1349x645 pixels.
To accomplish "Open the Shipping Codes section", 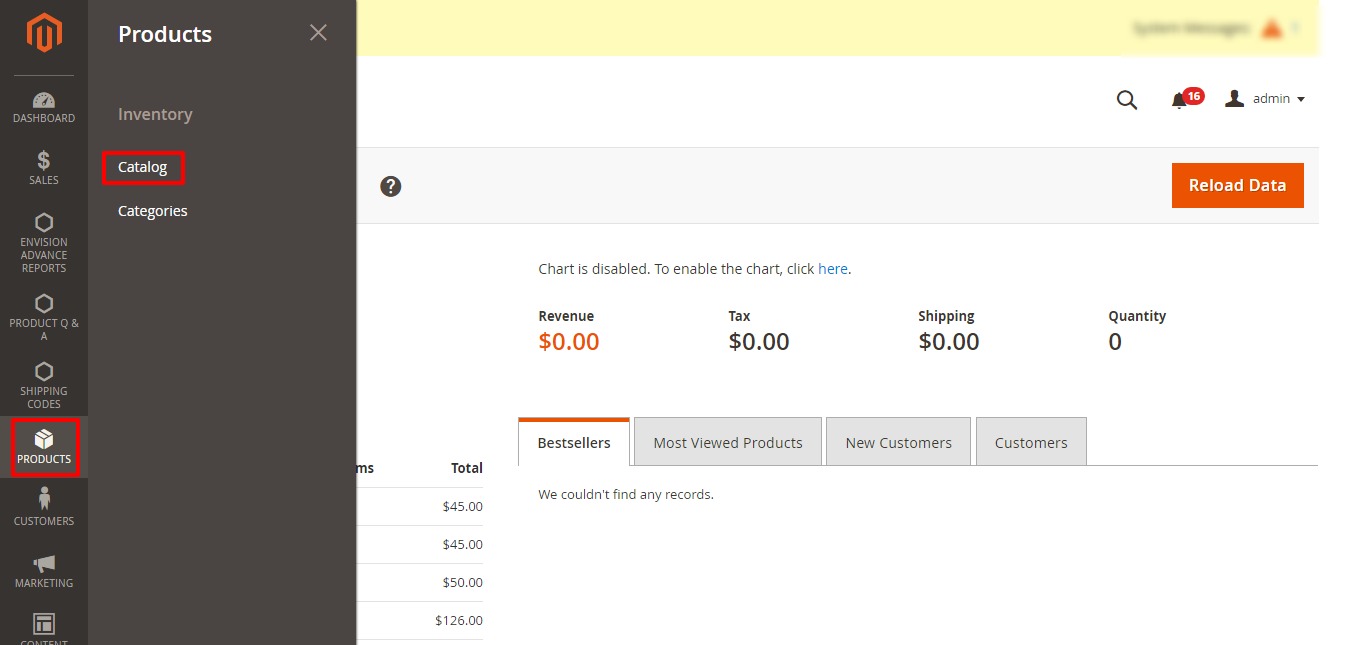I will coord(43,383).
